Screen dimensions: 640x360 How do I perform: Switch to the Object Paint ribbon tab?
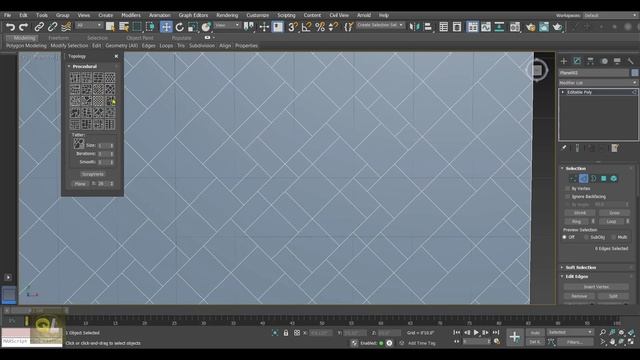140,38
